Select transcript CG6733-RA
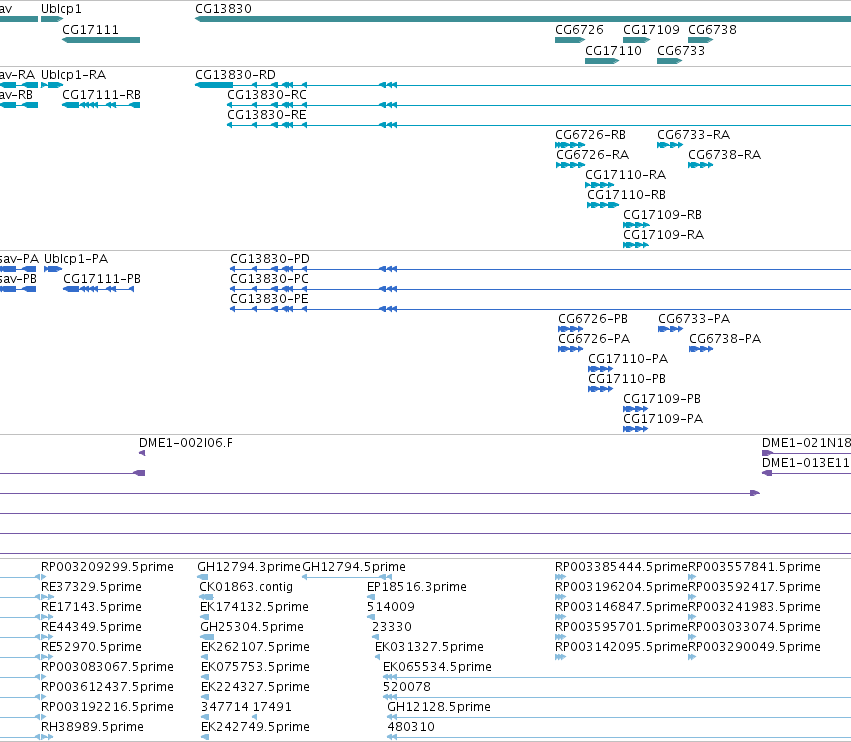 (x=694, y=135)
